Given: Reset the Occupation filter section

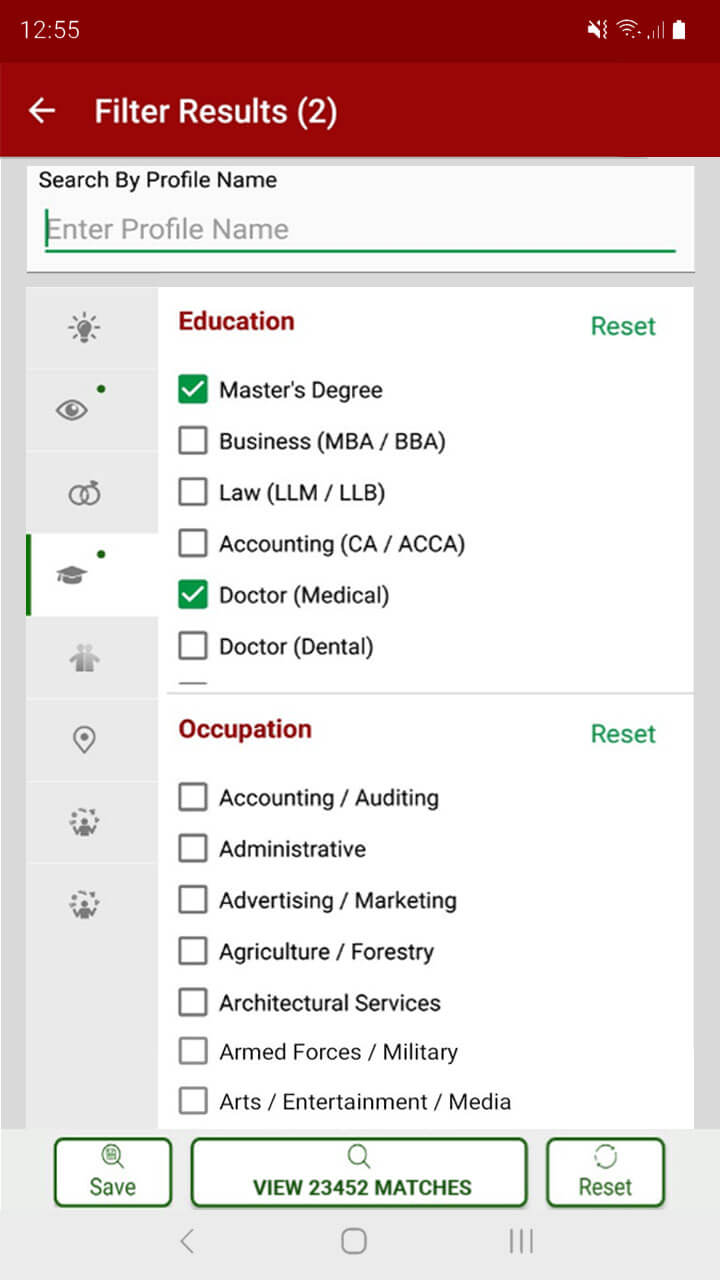Looking at the screenshot, I should point(623,734).
